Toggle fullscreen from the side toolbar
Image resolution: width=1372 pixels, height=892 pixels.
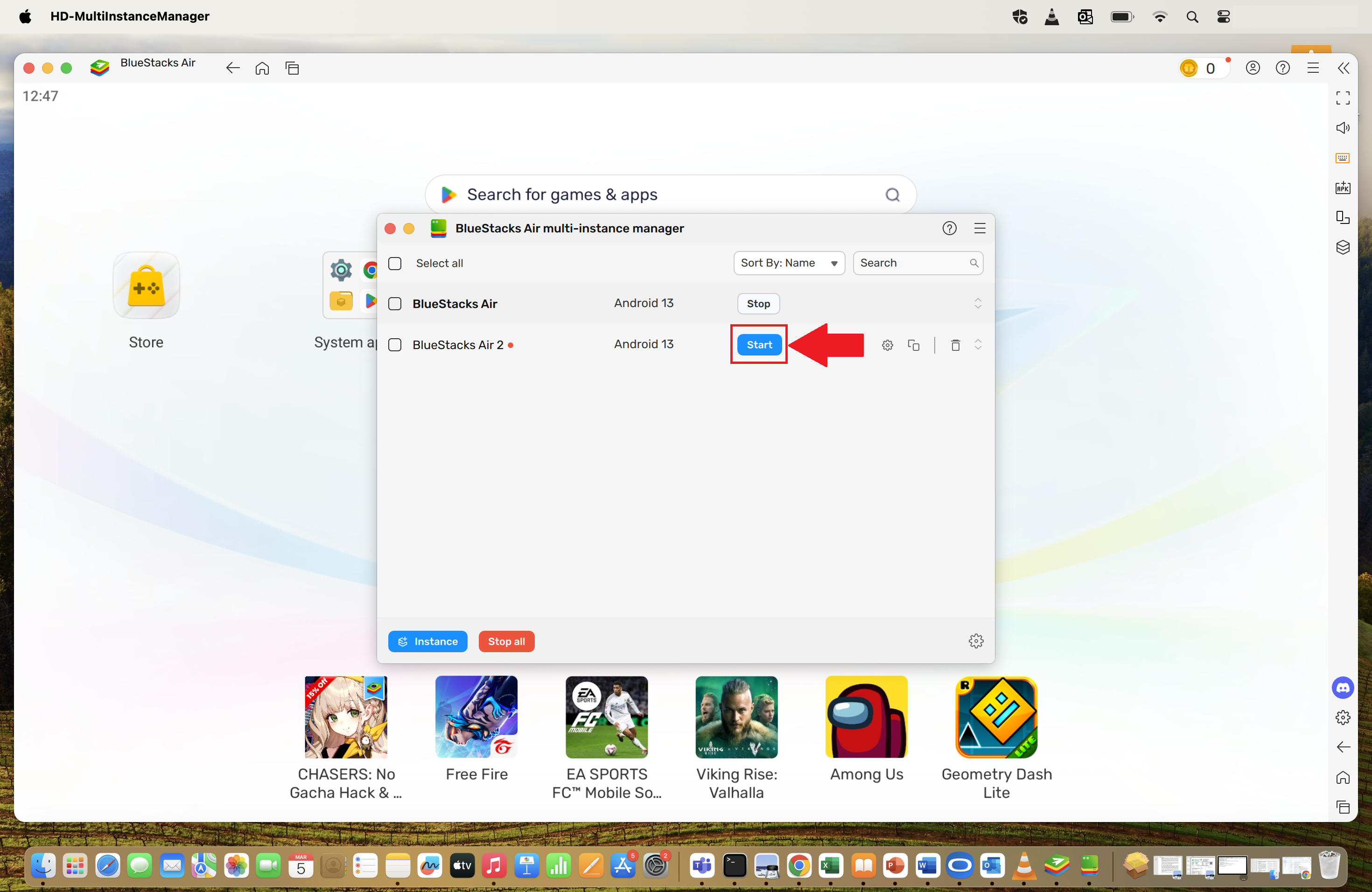[1343, 98]
